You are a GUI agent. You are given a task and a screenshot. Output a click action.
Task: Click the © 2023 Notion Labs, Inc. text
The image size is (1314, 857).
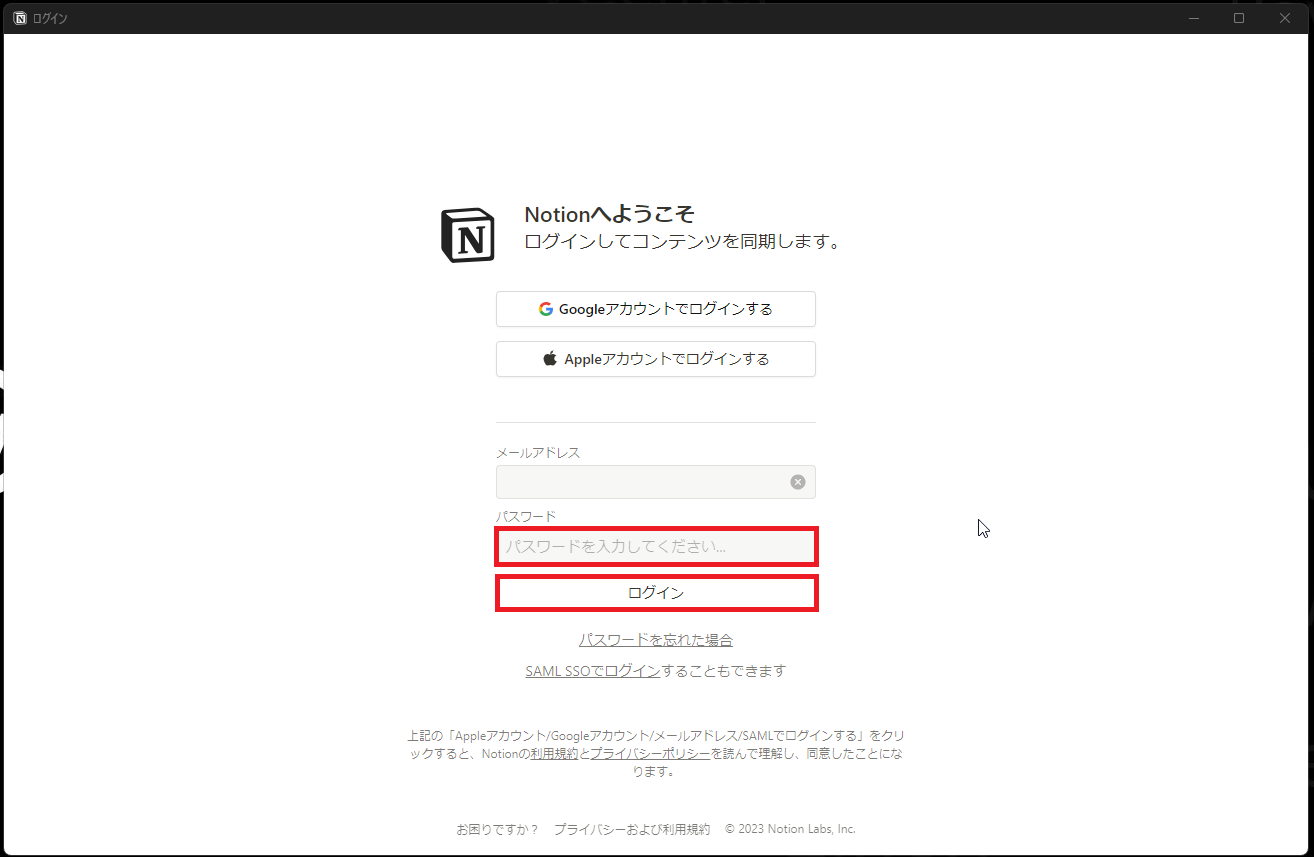coord(790,829)
